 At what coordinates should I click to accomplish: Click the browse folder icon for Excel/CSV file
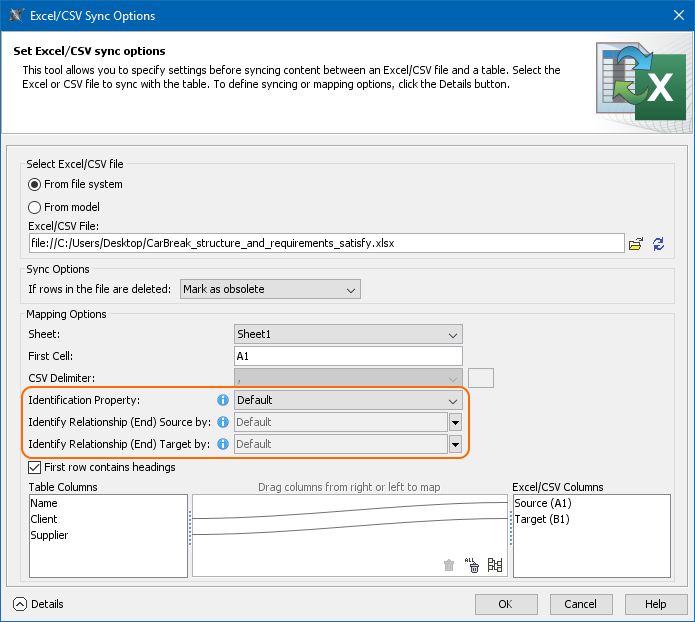coord(635,243)
